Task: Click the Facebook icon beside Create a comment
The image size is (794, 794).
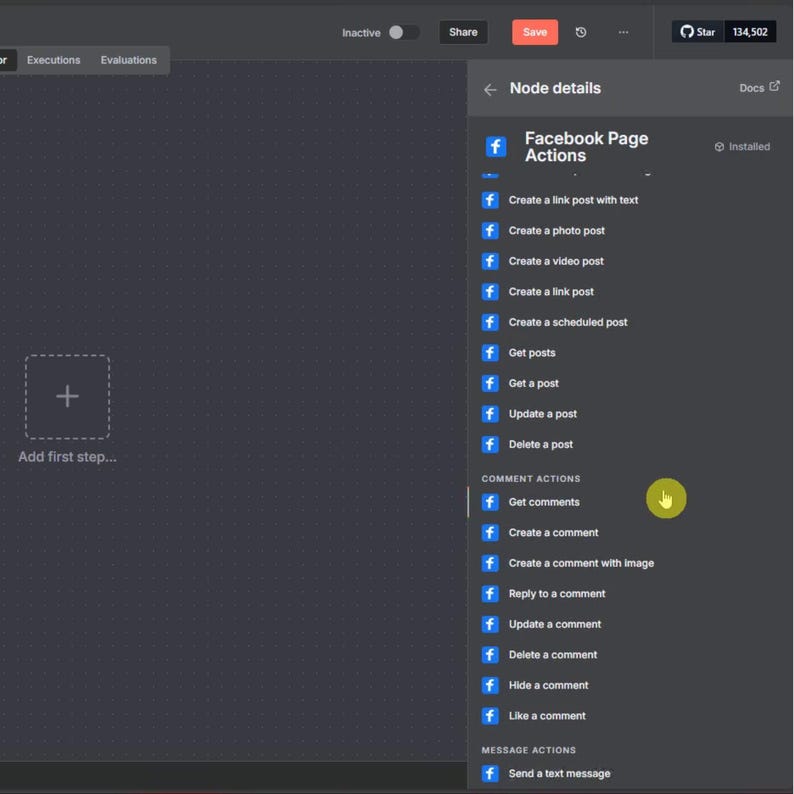Action: [x=490, y=533]
